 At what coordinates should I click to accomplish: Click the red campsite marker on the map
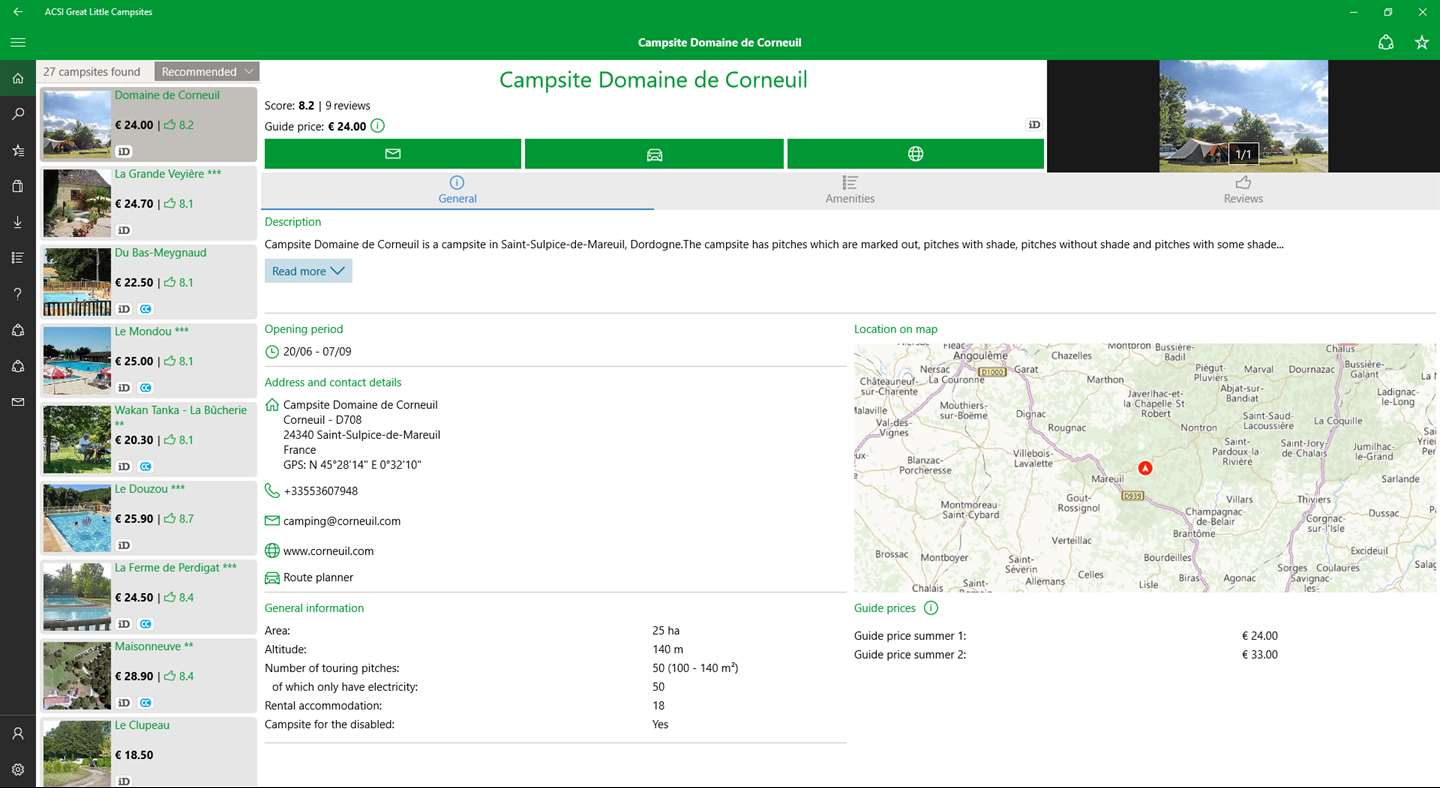coord(1146,468)
